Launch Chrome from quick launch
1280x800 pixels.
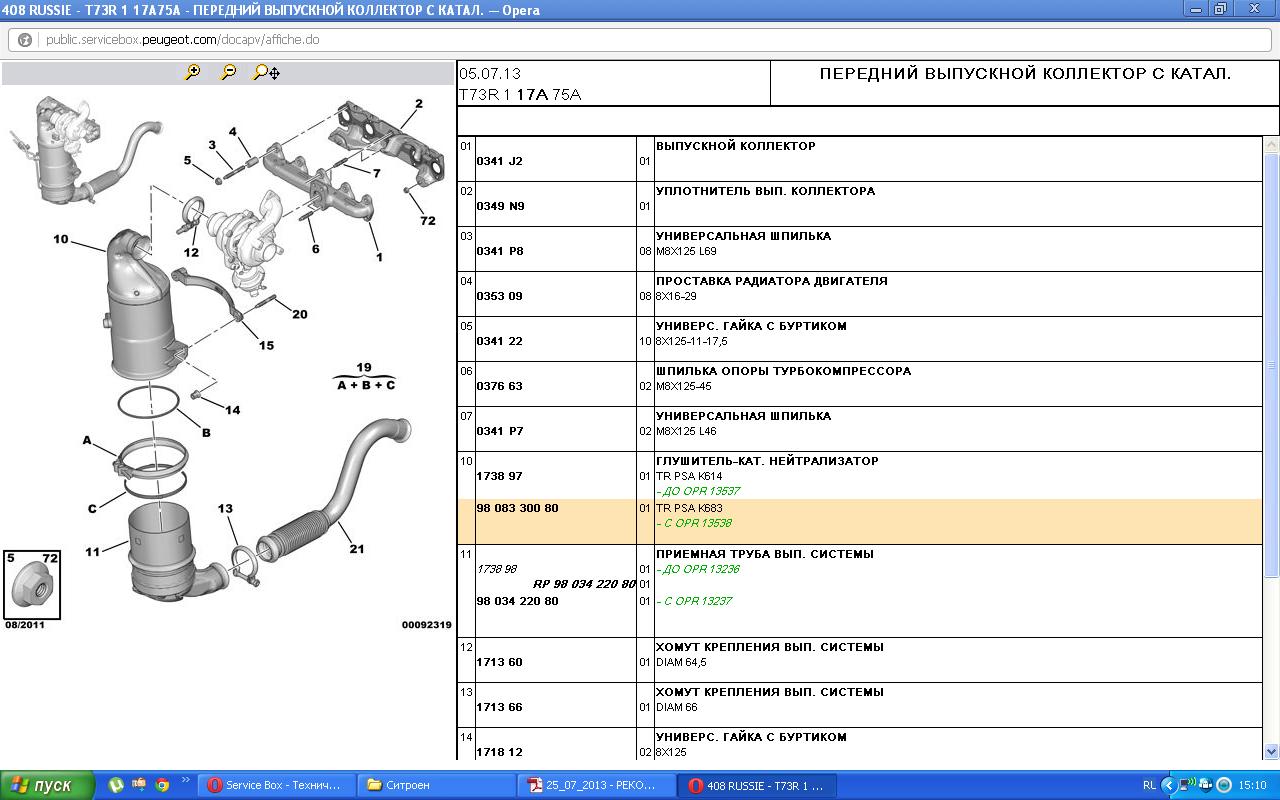(162, 785)
